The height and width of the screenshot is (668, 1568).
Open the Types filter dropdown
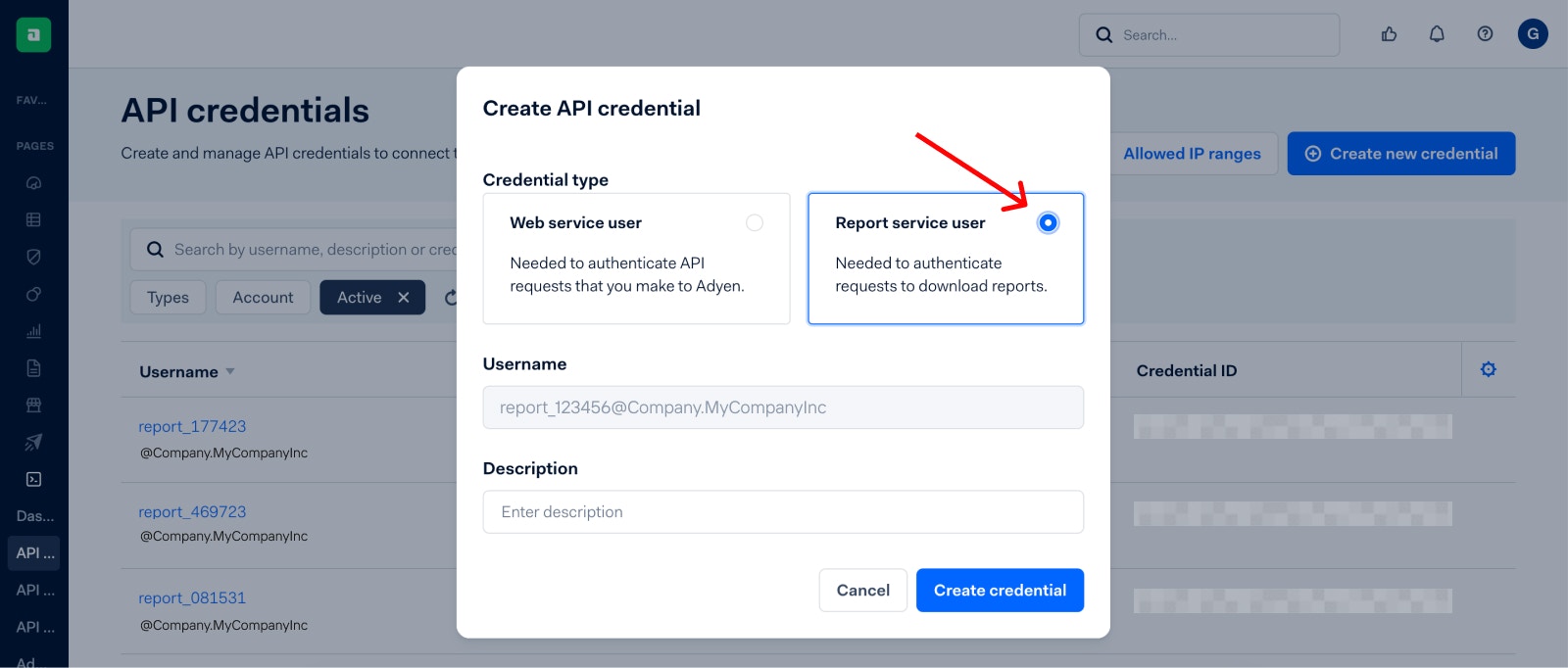(168, 298)
